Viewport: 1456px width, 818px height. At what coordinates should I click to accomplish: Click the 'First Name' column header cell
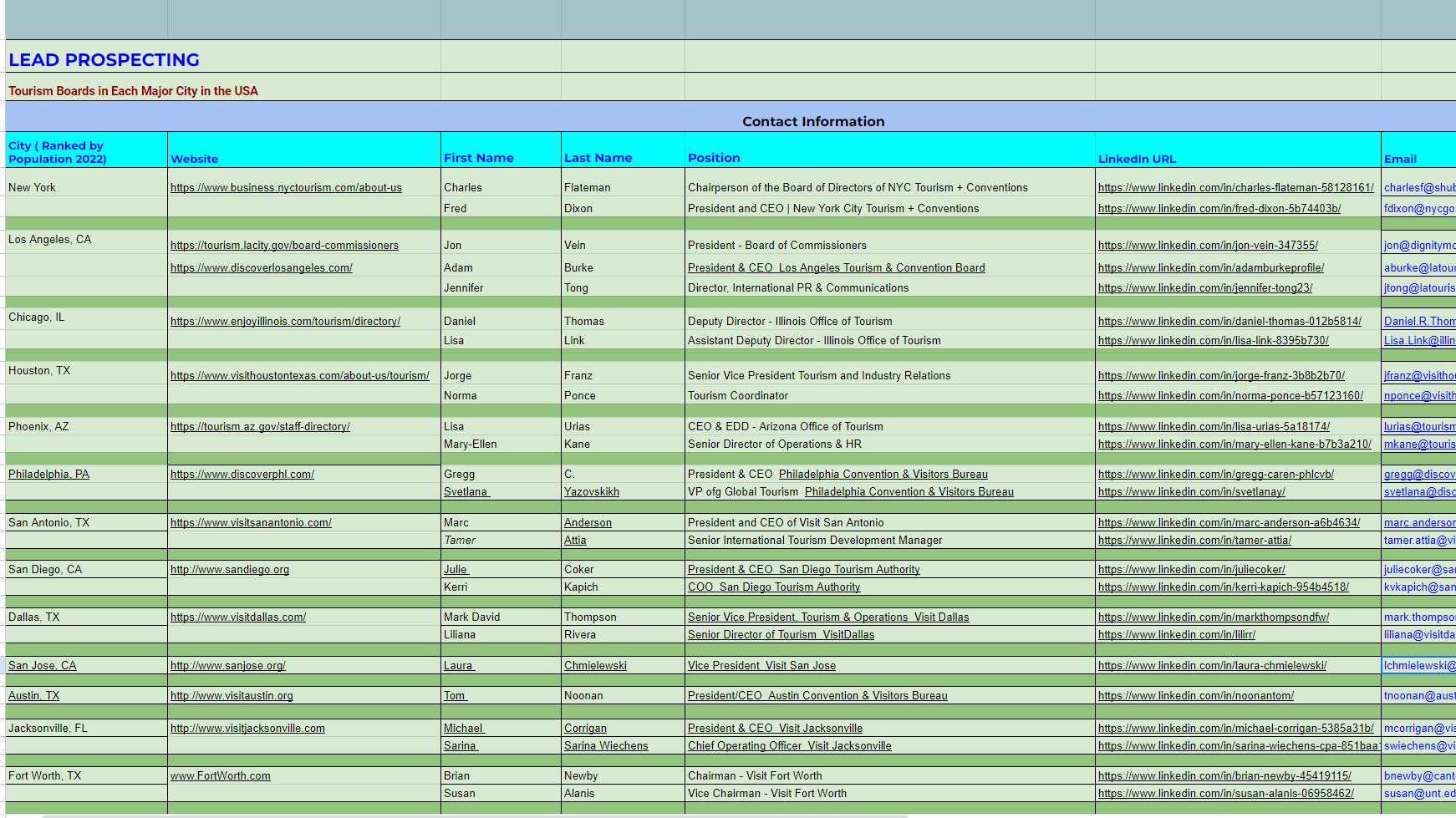pos(501,150)
